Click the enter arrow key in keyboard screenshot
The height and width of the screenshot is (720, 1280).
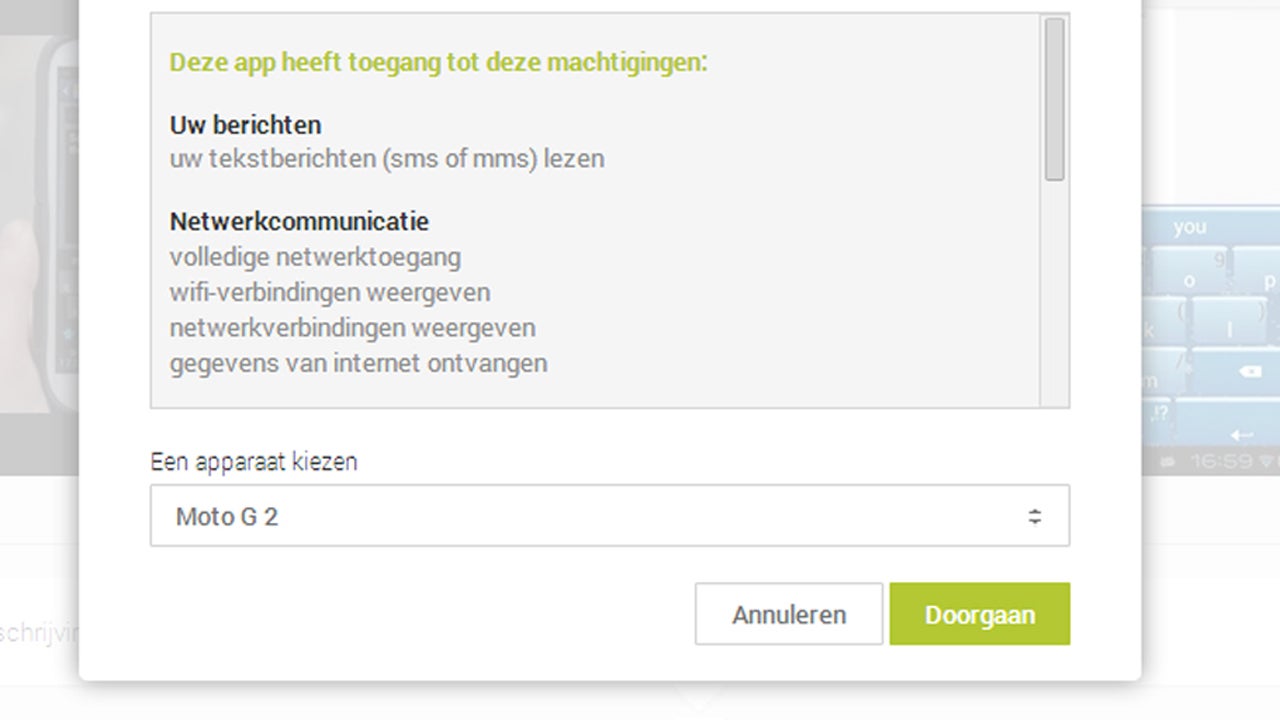click(x=1242, y=435)
